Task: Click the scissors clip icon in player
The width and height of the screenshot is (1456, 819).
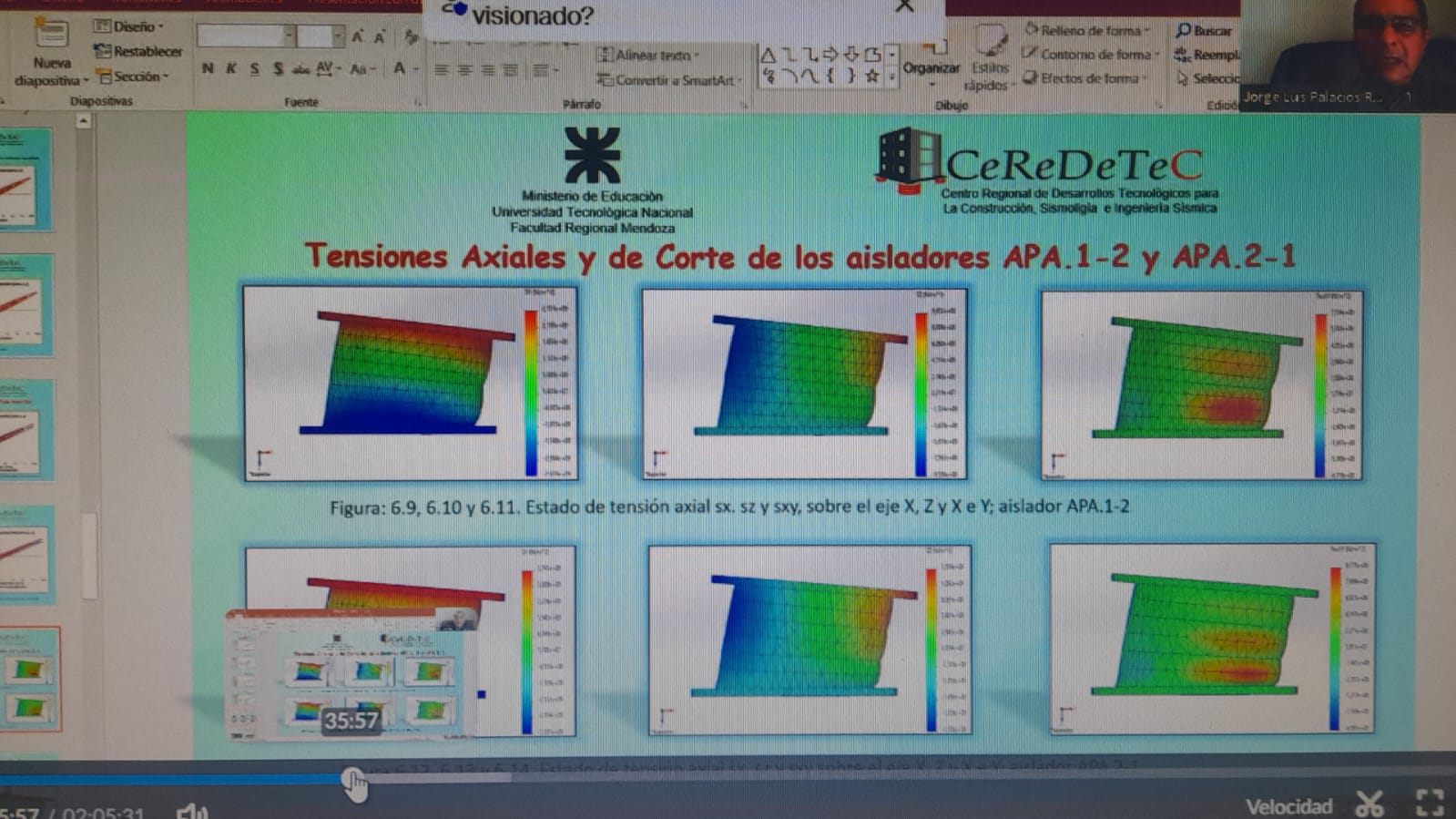Action: coord(1369,804)
